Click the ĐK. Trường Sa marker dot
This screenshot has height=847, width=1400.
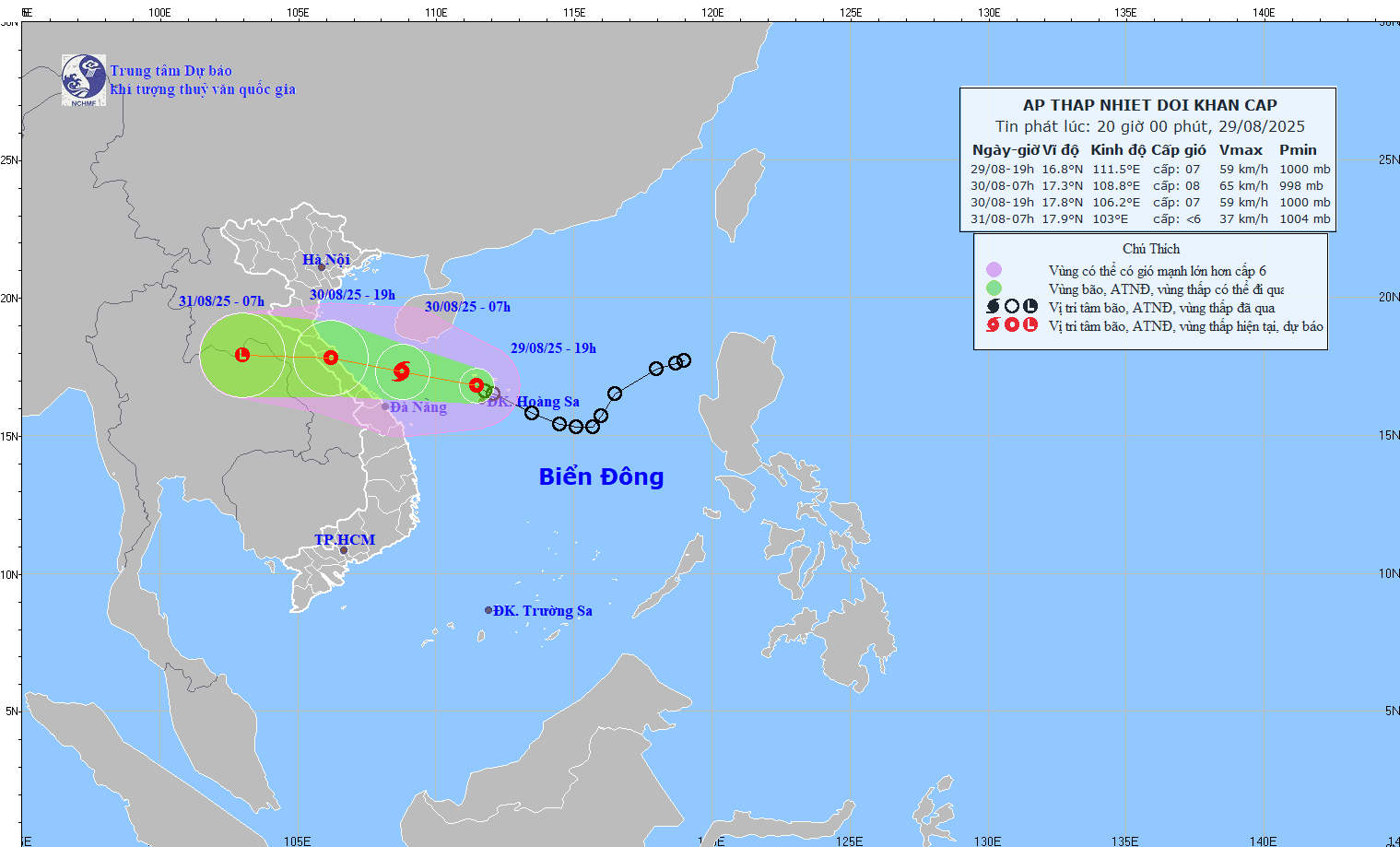(x=488, y=608)
